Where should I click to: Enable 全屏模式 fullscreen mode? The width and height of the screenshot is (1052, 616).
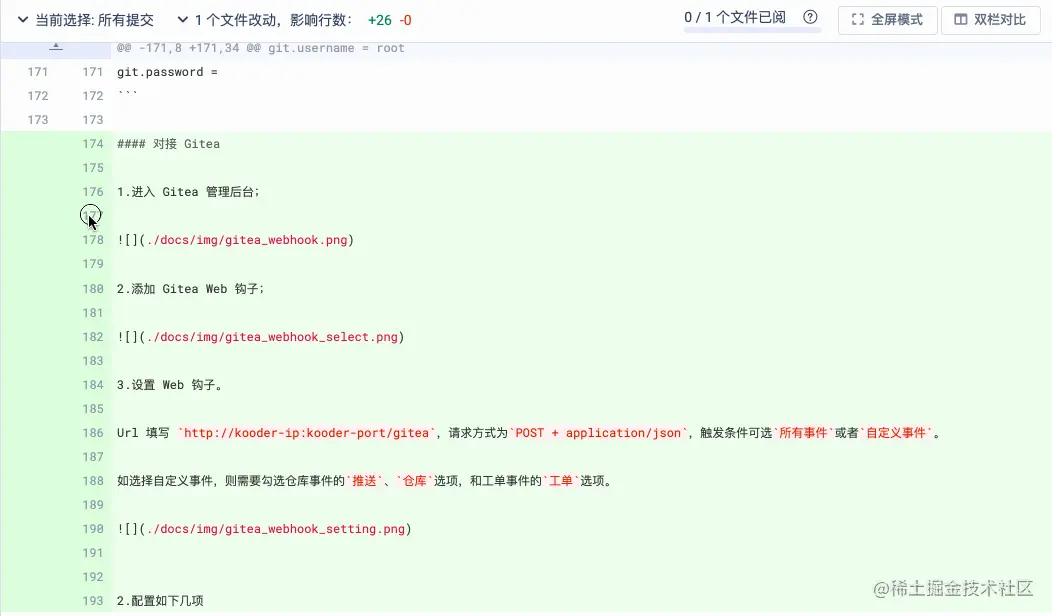(887, 20)
